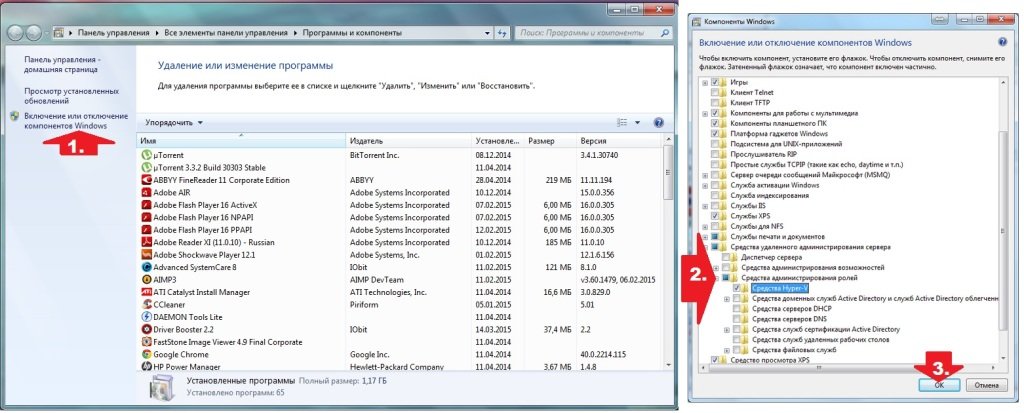The width and height of the screenshot is (1024, 413).
Task: Uncheck Платформа гаджетов Windows checkbox
Action: [x=715, y=133]
